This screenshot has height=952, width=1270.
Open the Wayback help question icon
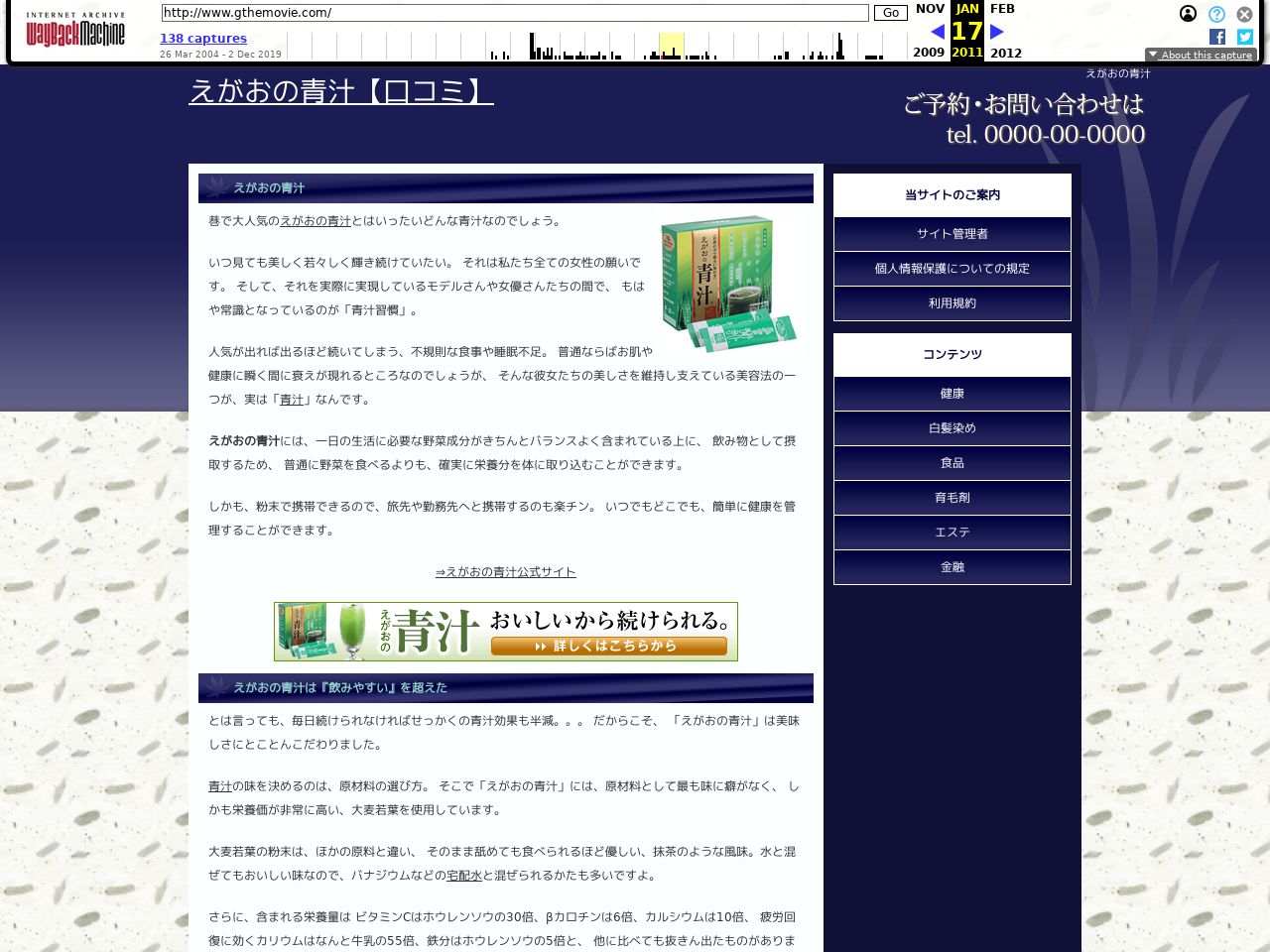click(x=1216, y=14)
